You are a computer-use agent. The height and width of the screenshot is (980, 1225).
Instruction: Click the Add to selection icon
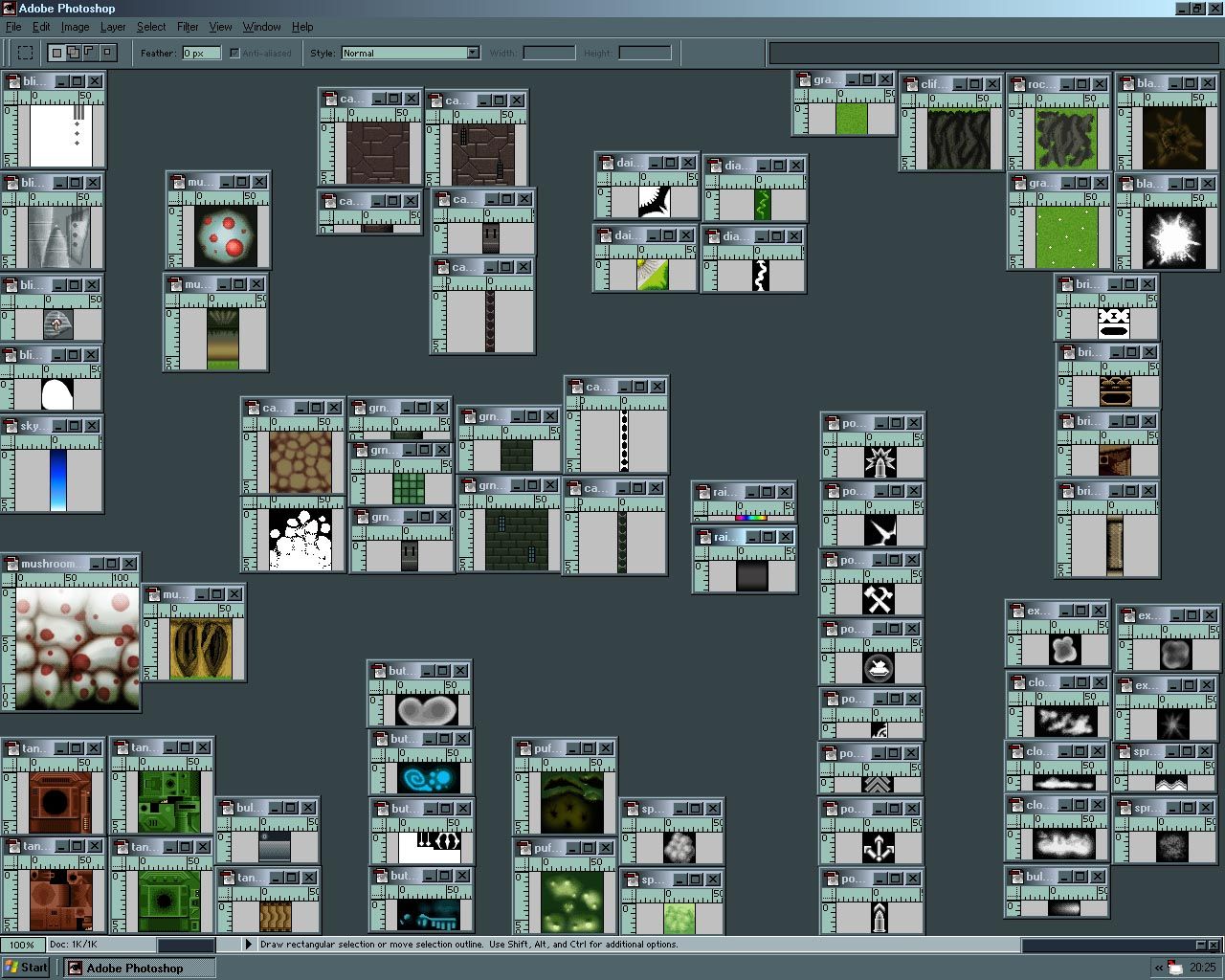(74, 53)
